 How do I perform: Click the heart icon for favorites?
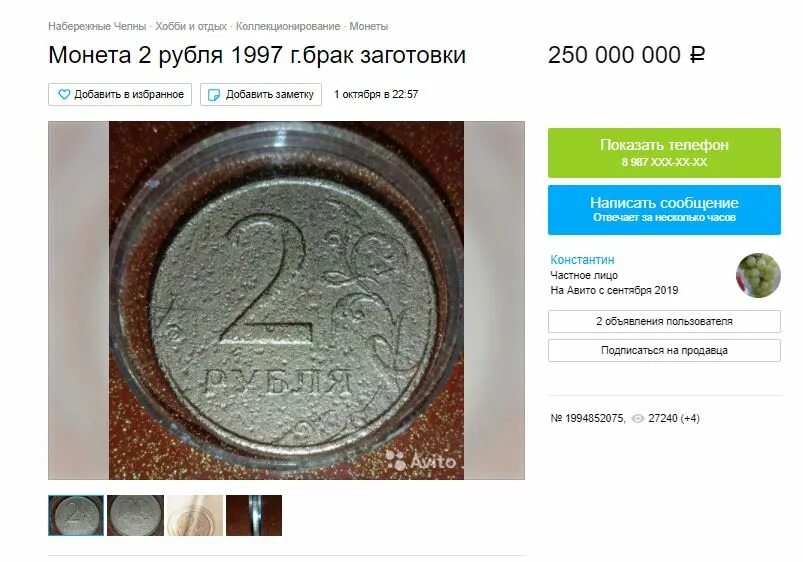(x=64, y=95)
